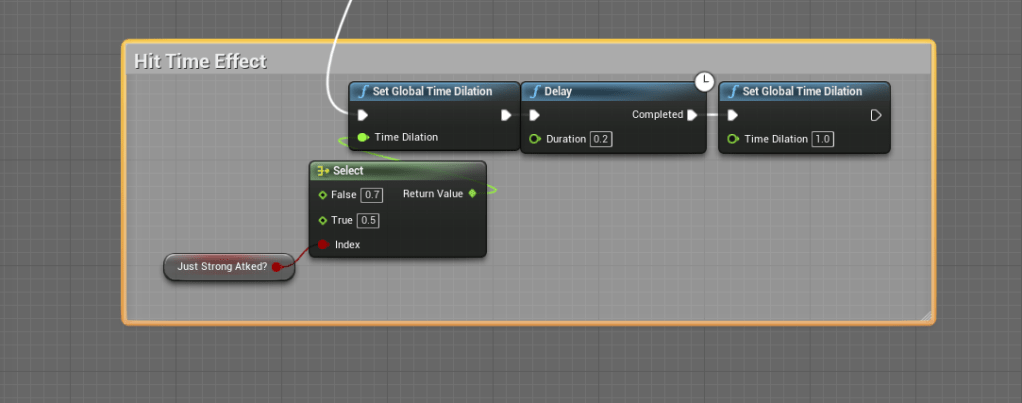
Task: Select the Just Strong Atked? variable node
Action: pyautogui.click(x=222, y=267)
